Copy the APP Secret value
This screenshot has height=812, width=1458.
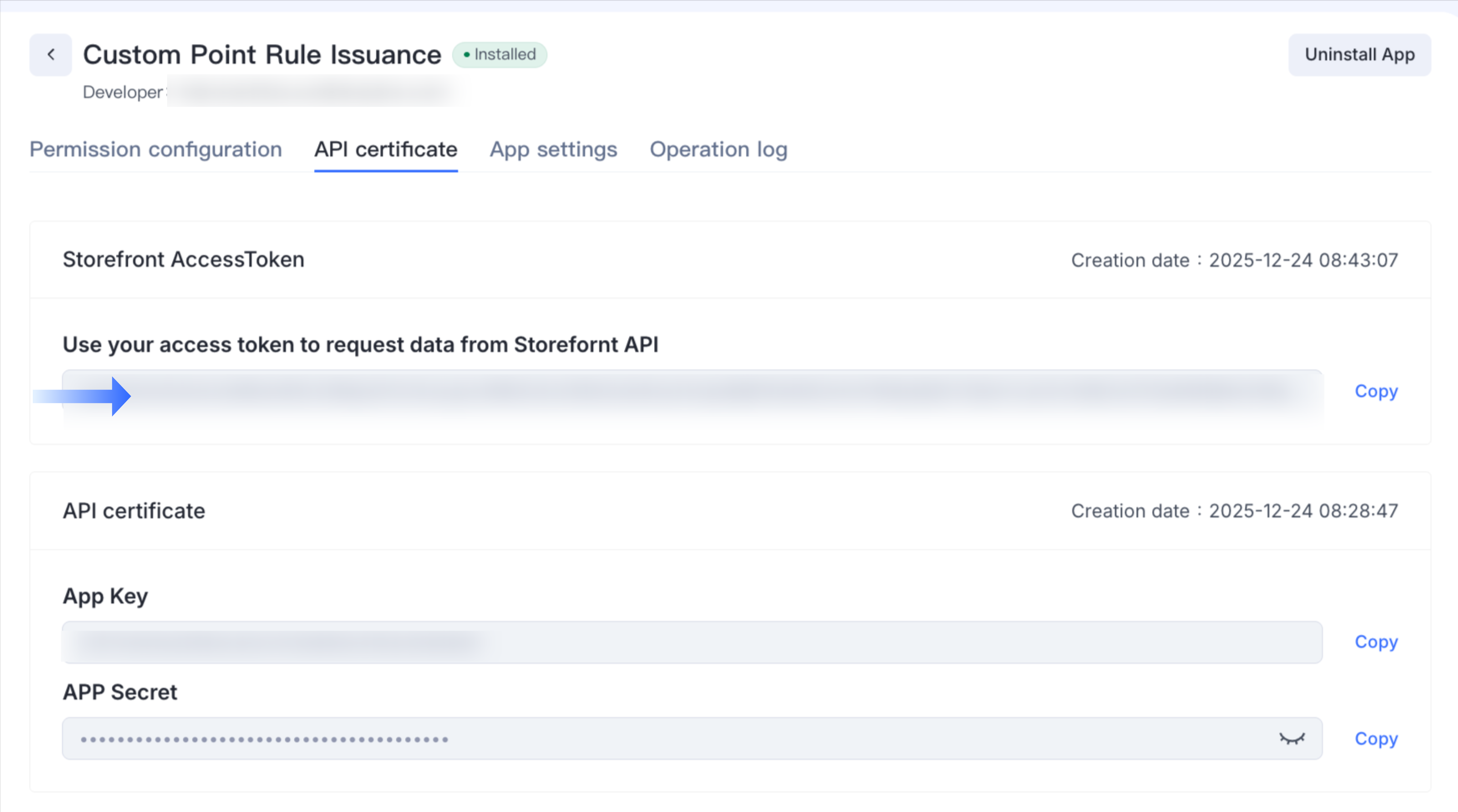[1376, 738]
